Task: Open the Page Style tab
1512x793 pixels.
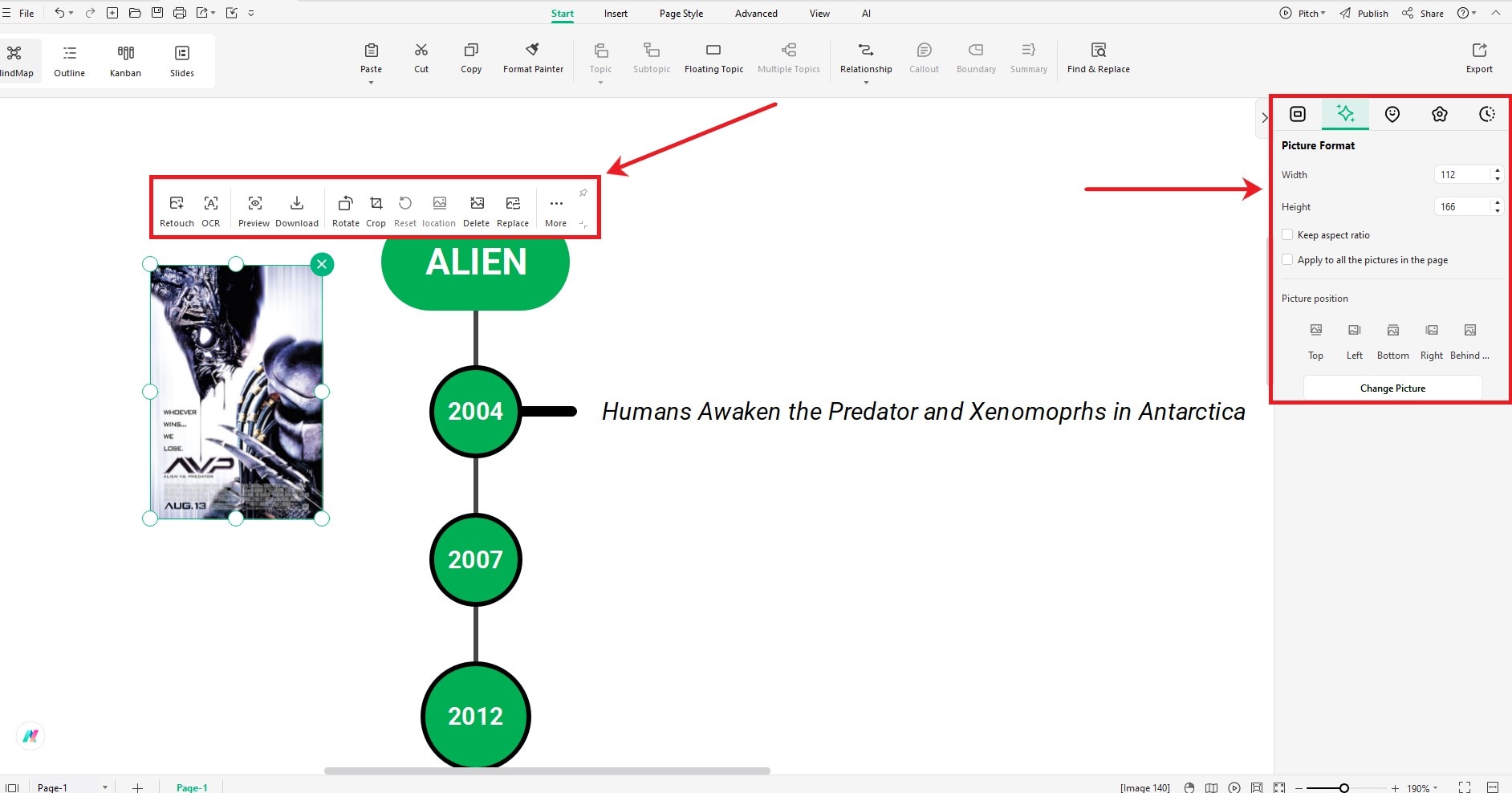Action: [x=681, y=13]
